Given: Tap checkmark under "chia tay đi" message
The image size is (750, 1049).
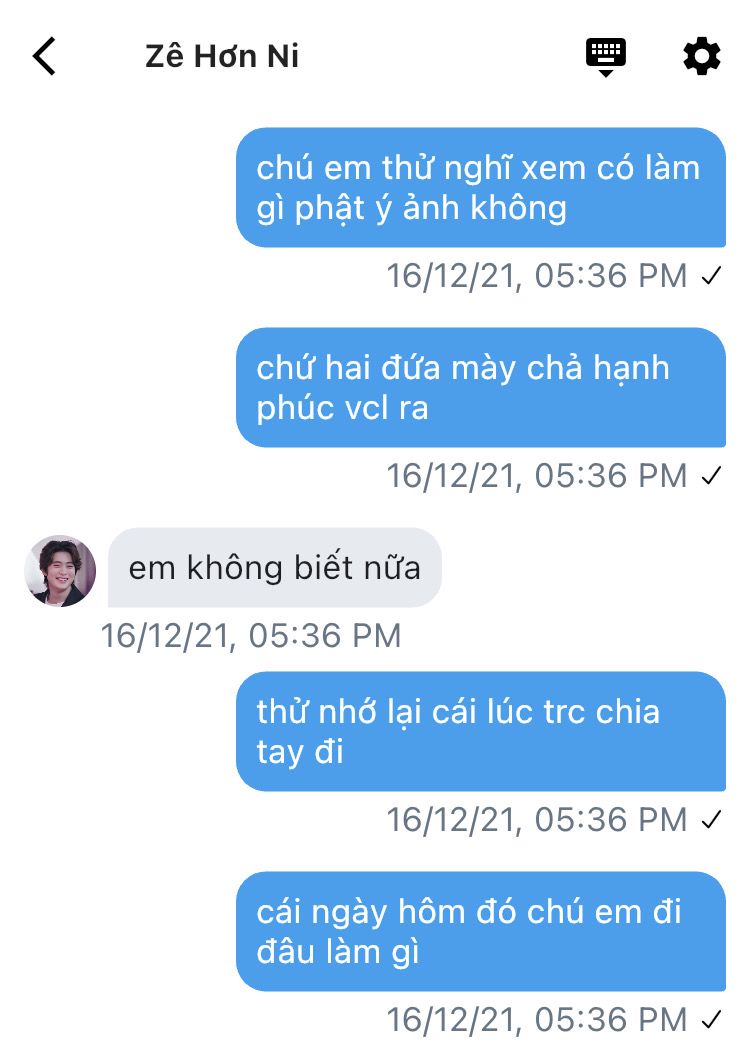Looking at the screenshot, I should pos(711,820).
